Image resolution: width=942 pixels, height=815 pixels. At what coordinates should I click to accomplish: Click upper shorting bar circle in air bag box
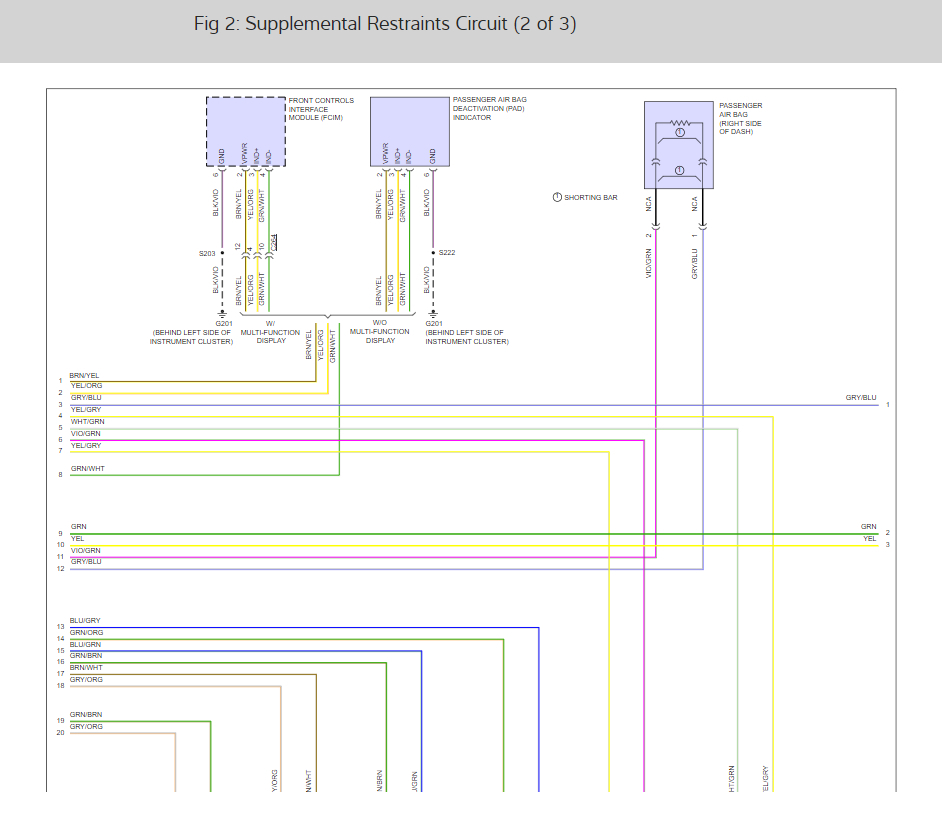tap(679, 132)
